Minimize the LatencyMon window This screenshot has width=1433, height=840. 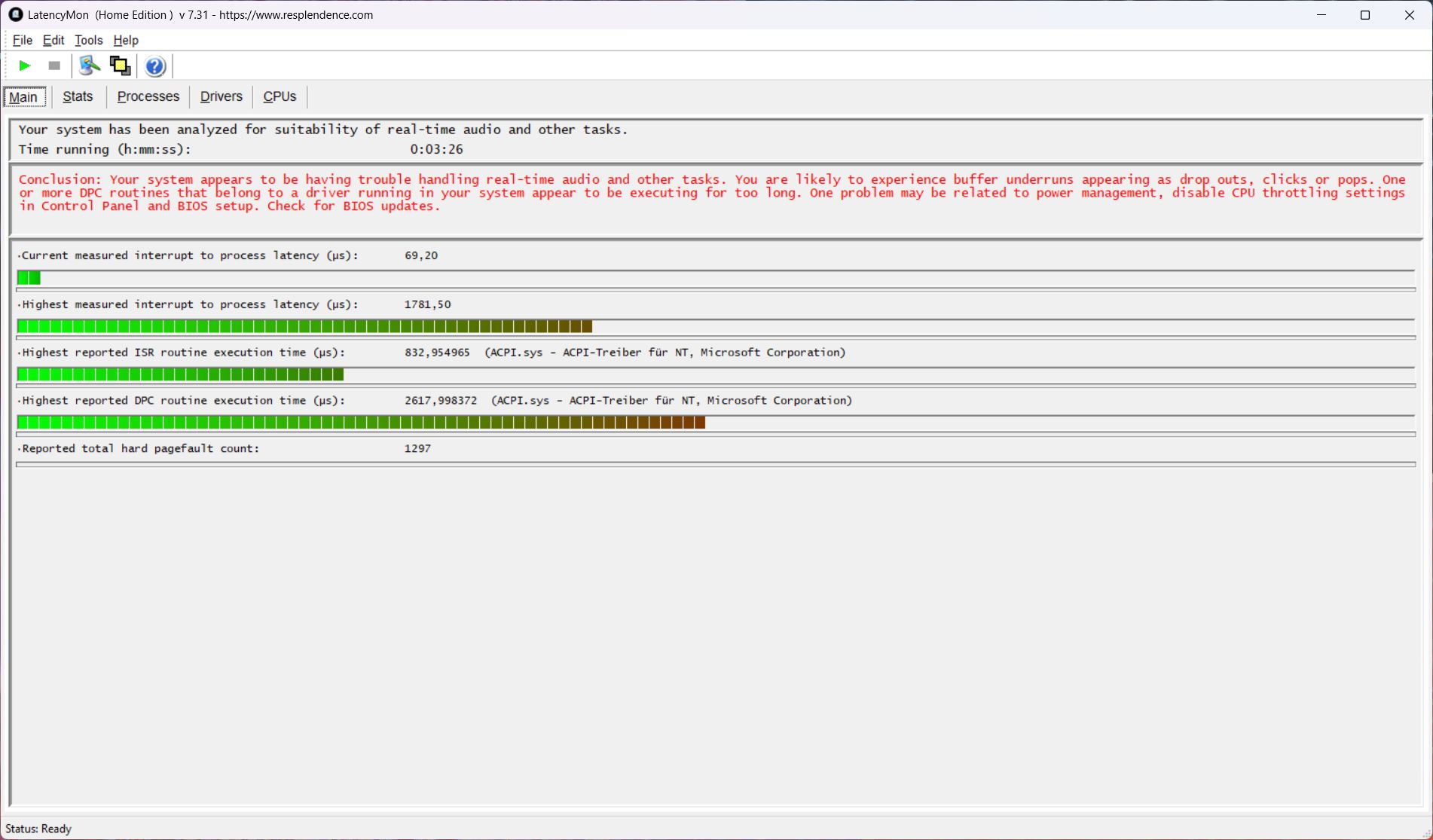[x=1321, y=15]
